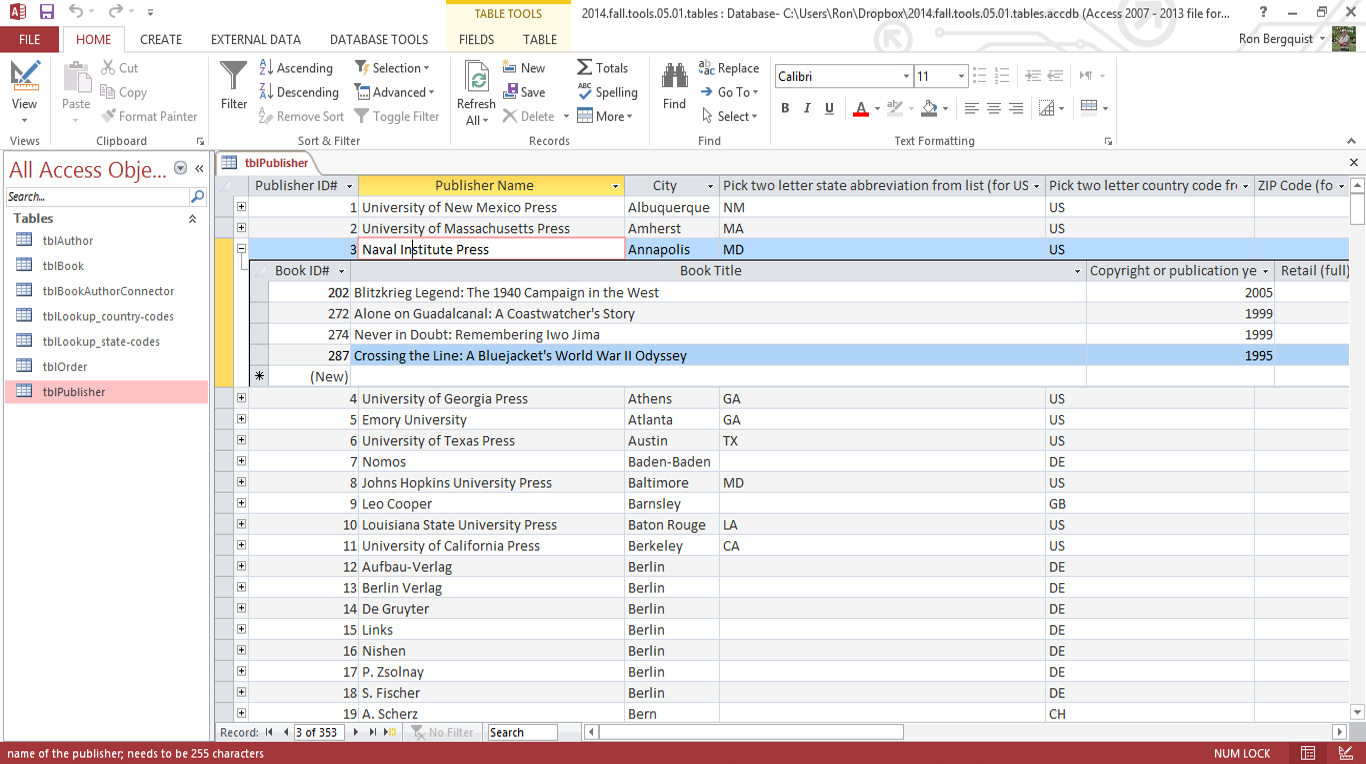Run the Spelling check
This screenshot has height=764, width=1366.
pyautogui.click(x=607, y=92)
